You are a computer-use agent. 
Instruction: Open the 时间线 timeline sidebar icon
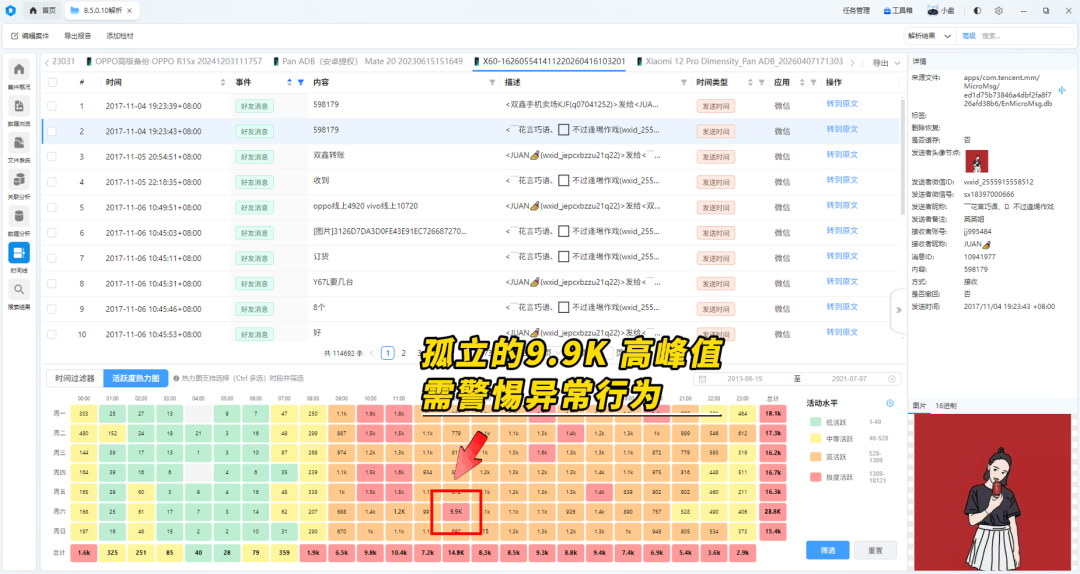[19, 253]
